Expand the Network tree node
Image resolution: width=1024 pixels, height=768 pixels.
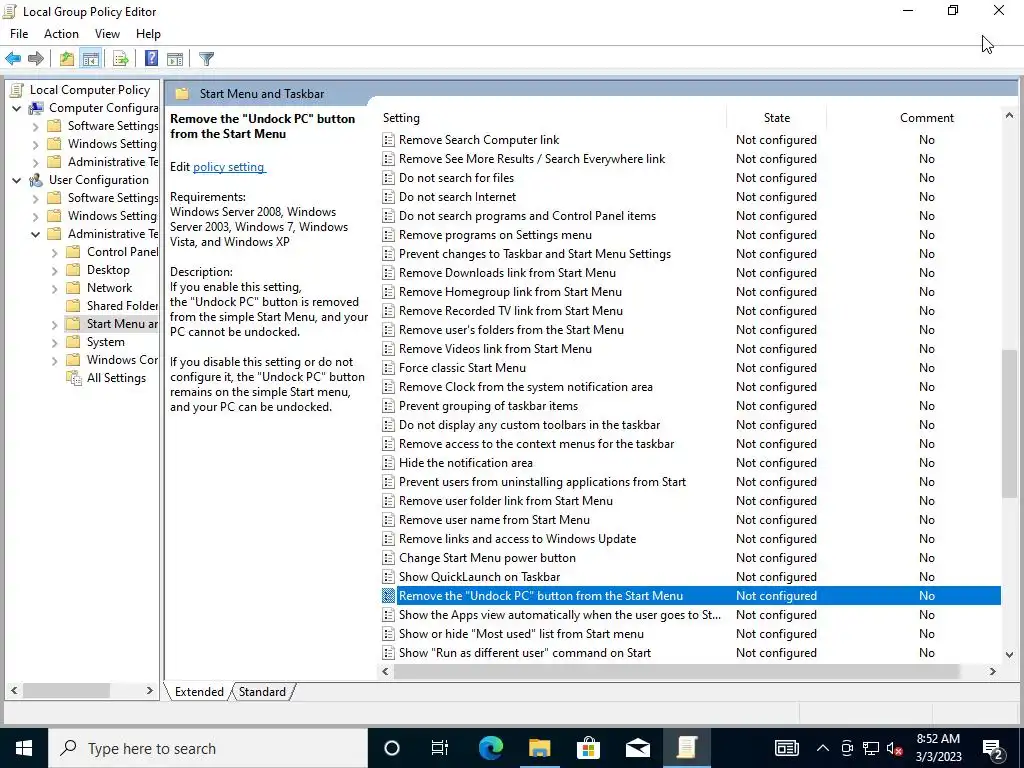[54, 288]
